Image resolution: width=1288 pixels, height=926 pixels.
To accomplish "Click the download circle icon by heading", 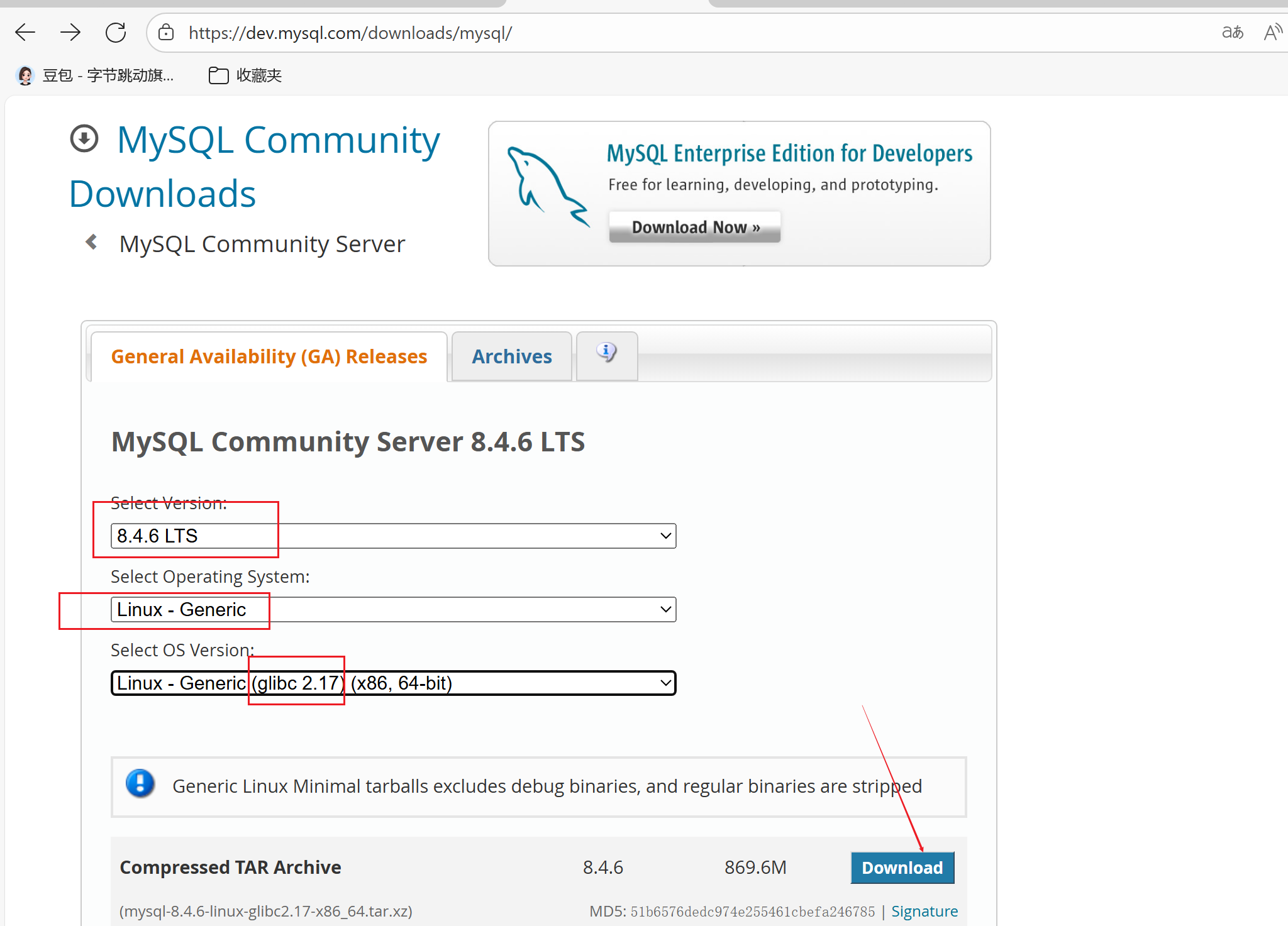I will (84, 139).
